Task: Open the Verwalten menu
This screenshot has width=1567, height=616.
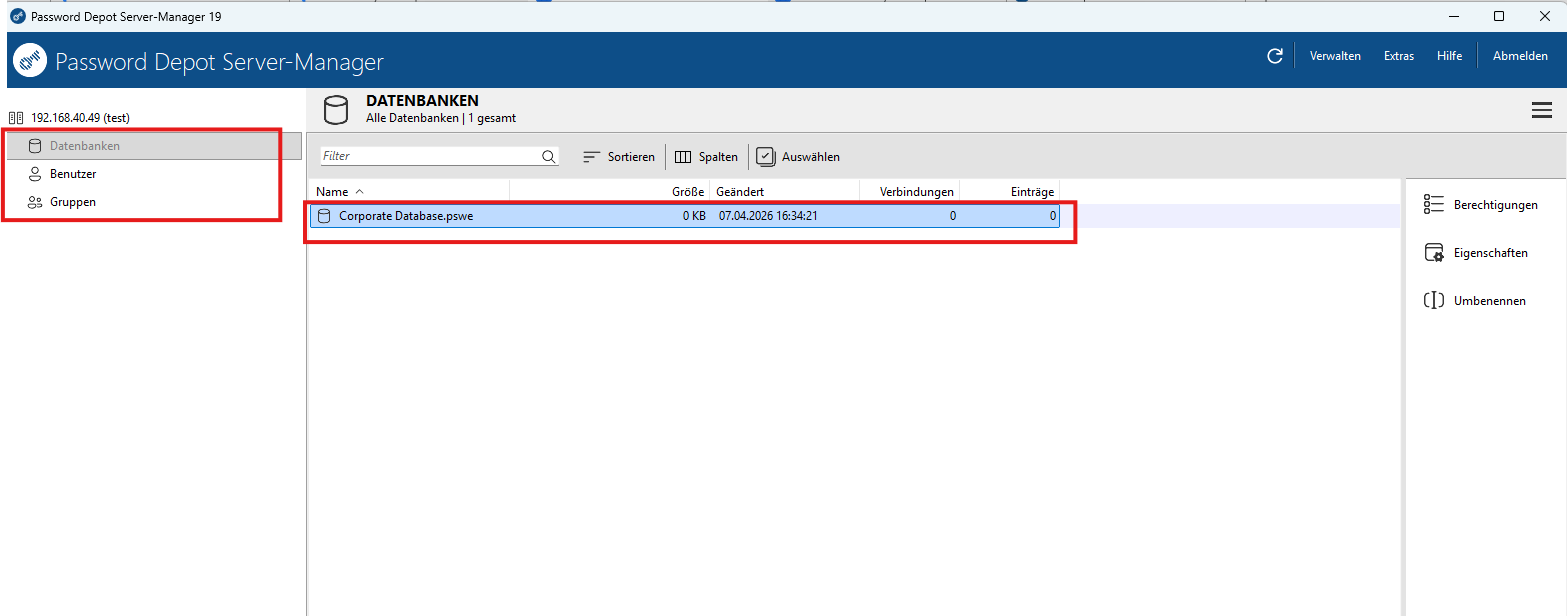Action: click(x=1335, y=56)
